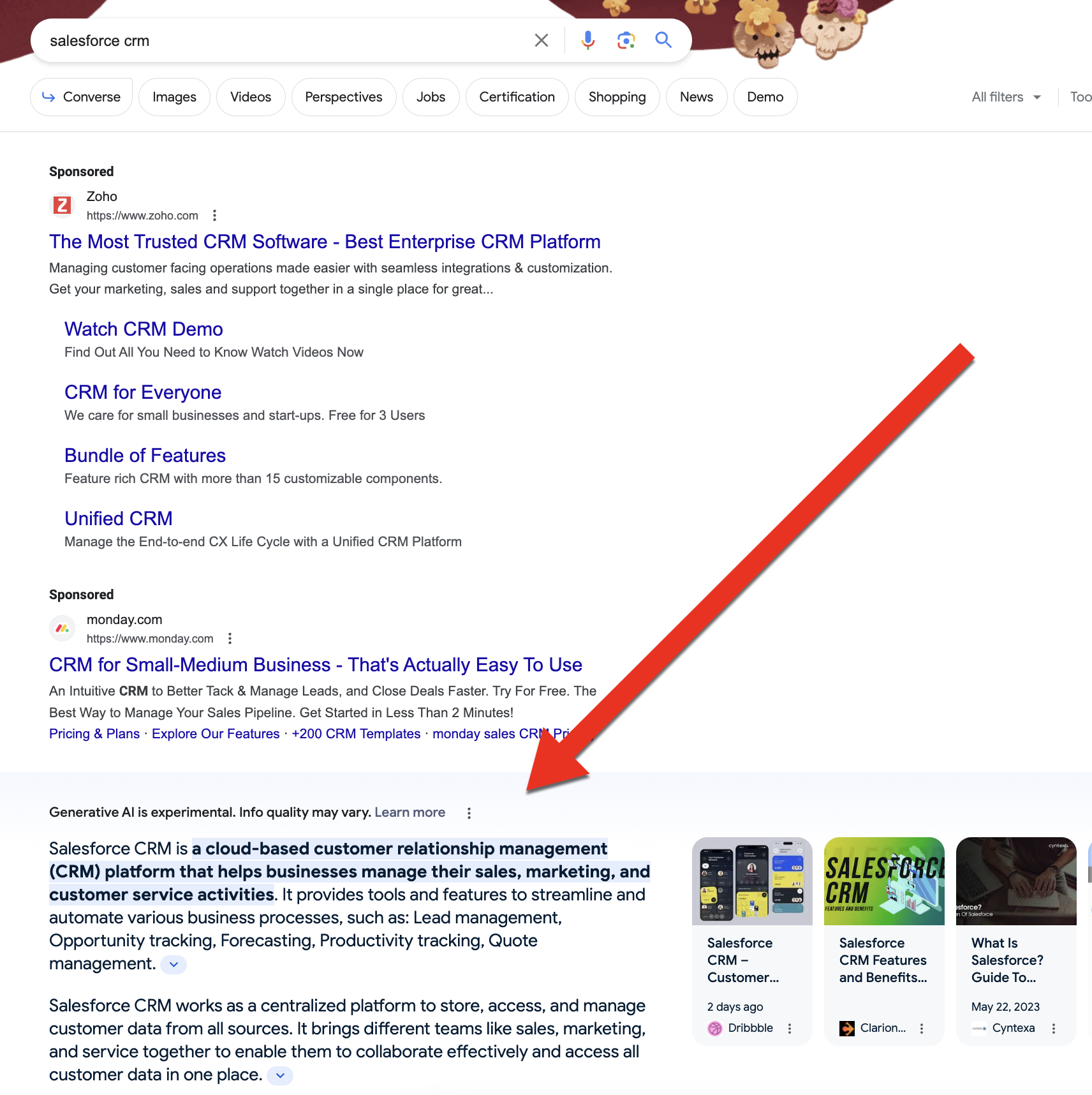Select the Perspectives filter
This screenshot has width=1092, height=1095.
tap(344, 97)
